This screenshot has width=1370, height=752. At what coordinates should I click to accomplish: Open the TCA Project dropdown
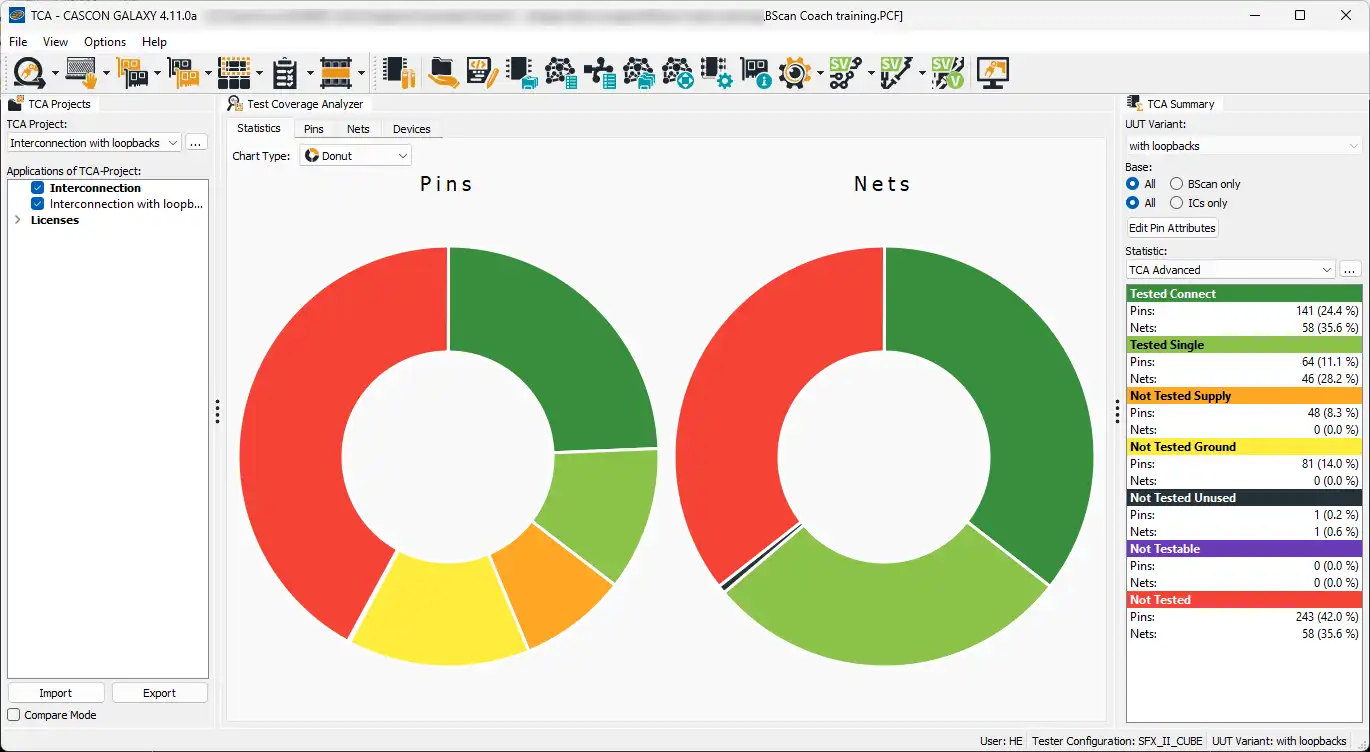coord(94,143)
